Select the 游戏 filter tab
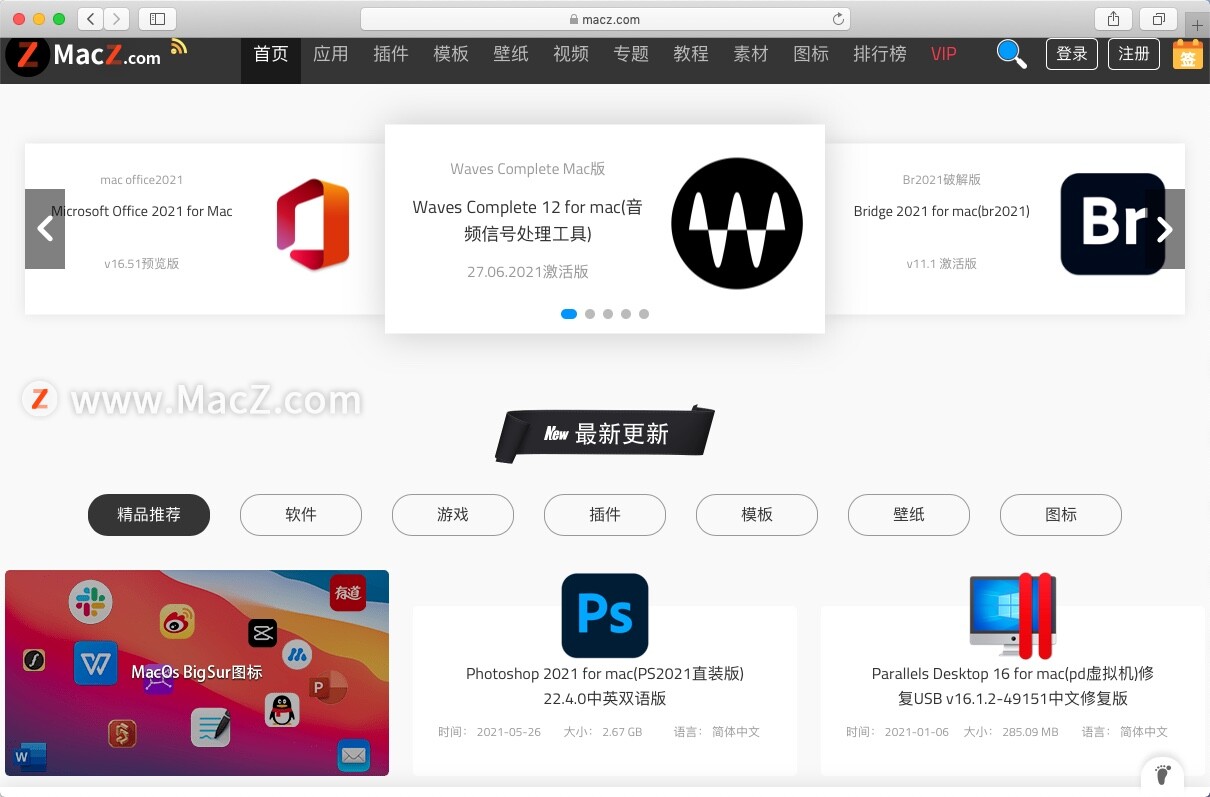 [x=453, y=515]
